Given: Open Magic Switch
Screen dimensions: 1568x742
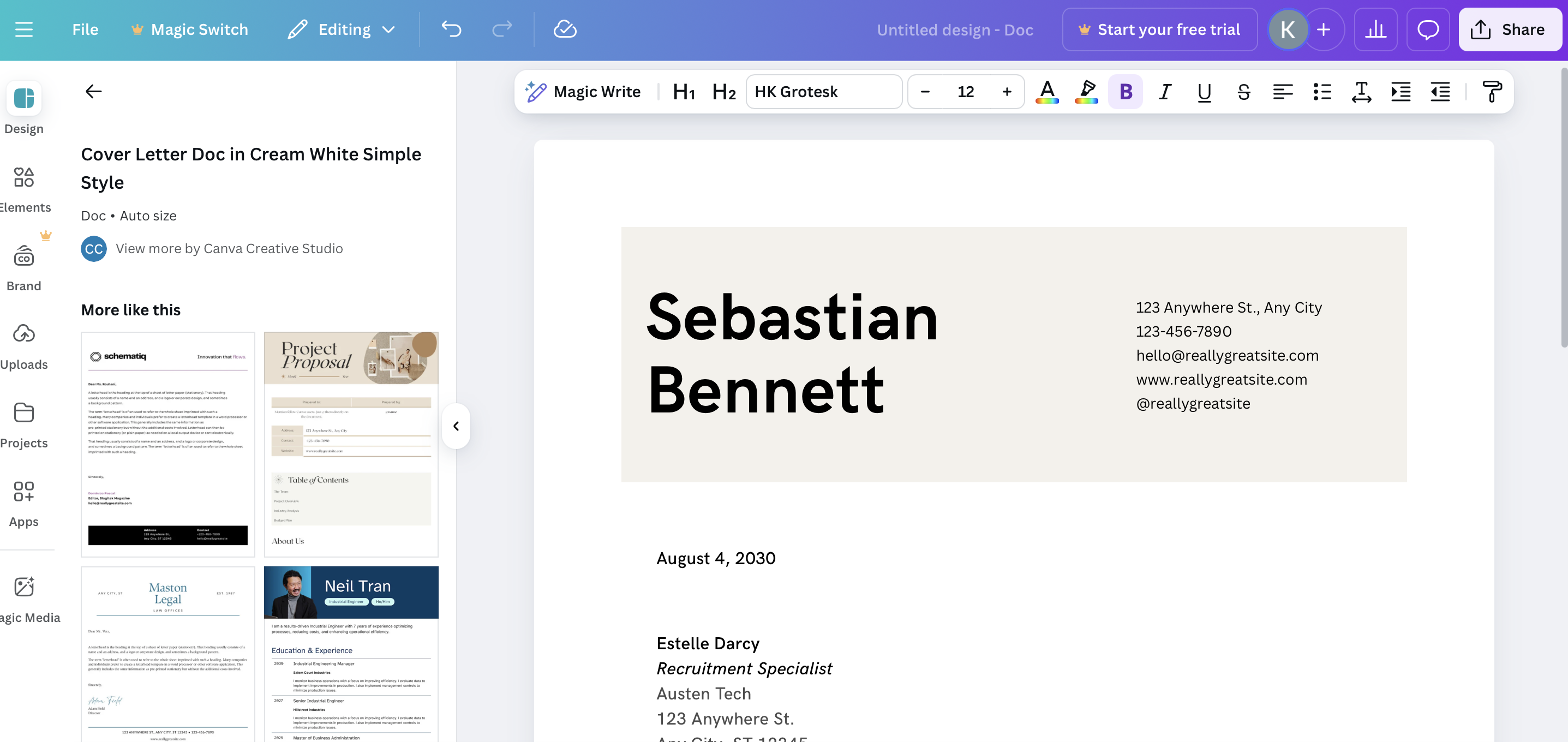Looking at the screenshot, I should [x=189, y=28].
